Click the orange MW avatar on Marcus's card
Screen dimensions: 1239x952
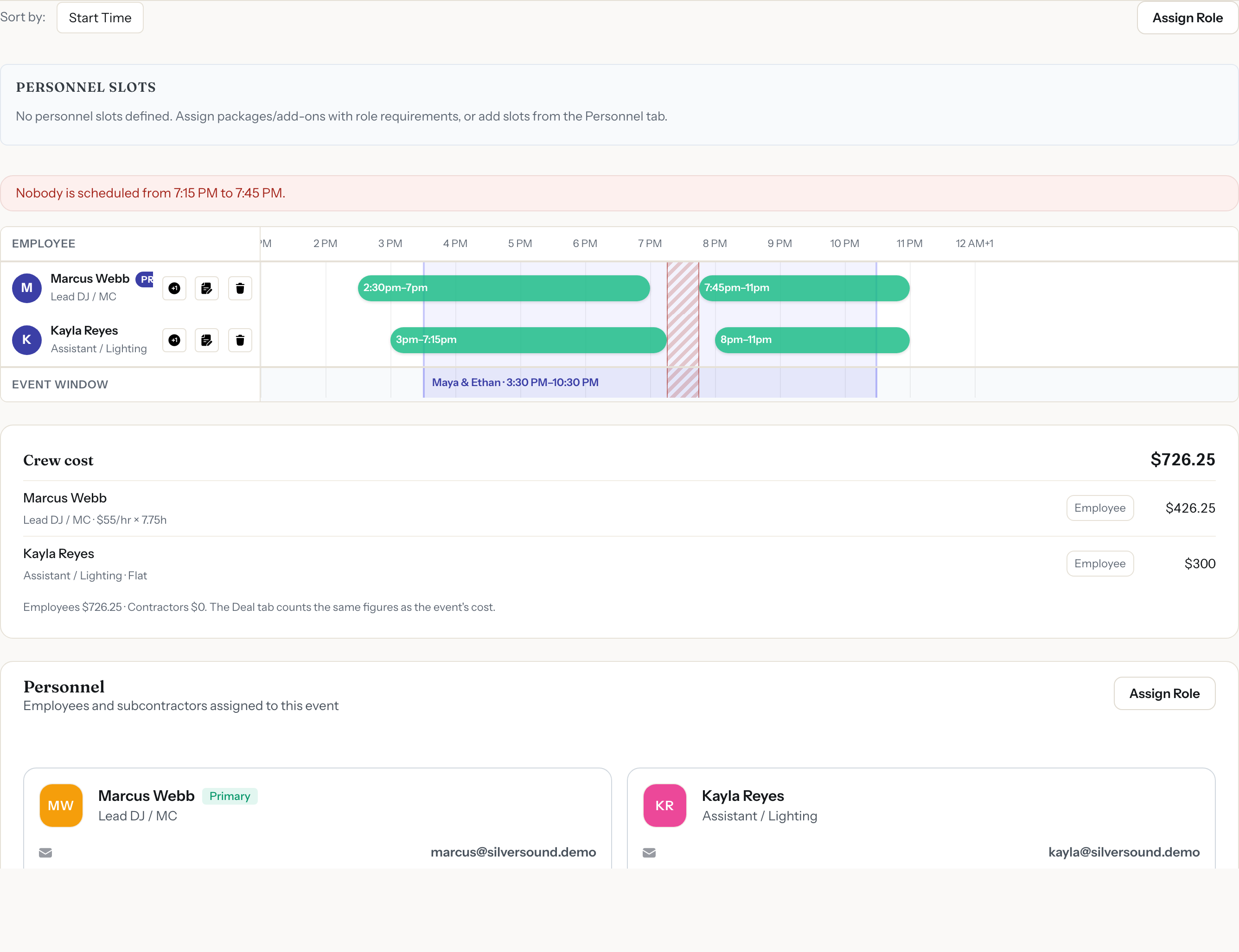click(61, 805)
